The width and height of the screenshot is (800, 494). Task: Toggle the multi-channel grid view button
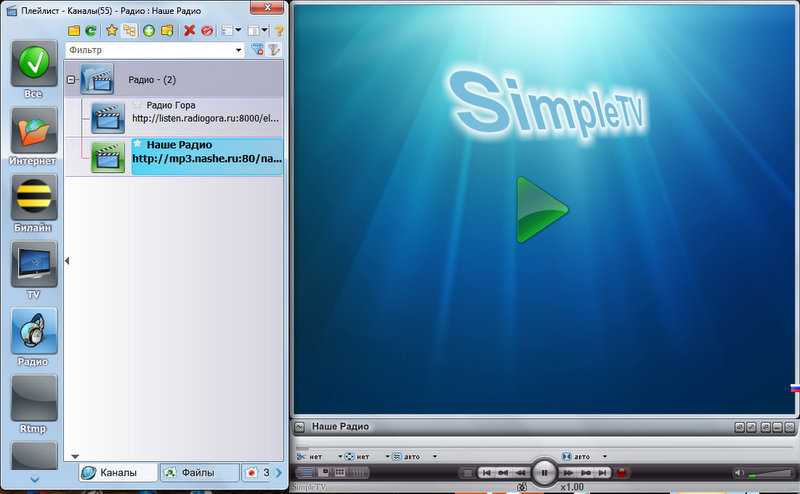340,473
